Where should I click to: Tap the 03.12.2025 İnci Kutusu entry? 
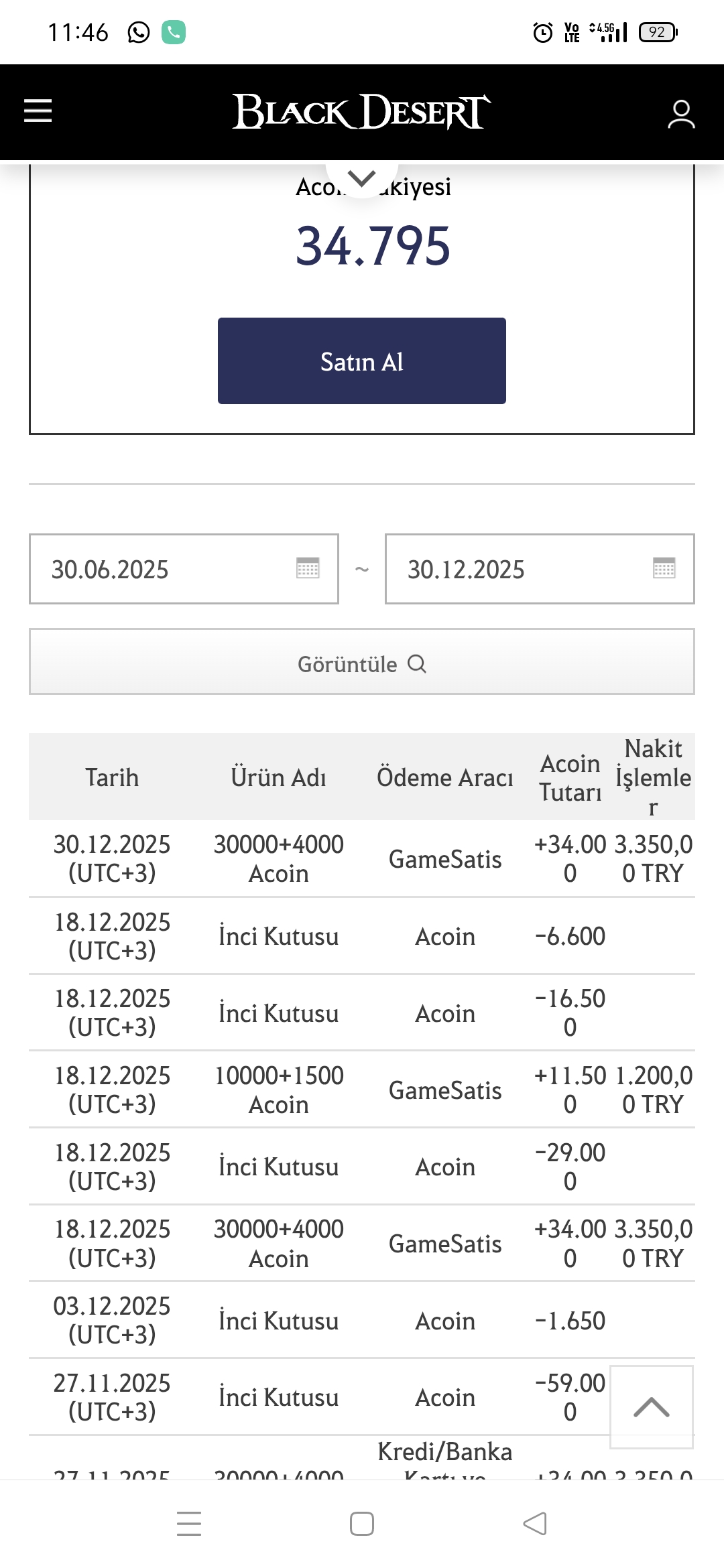pos(362,1320)
